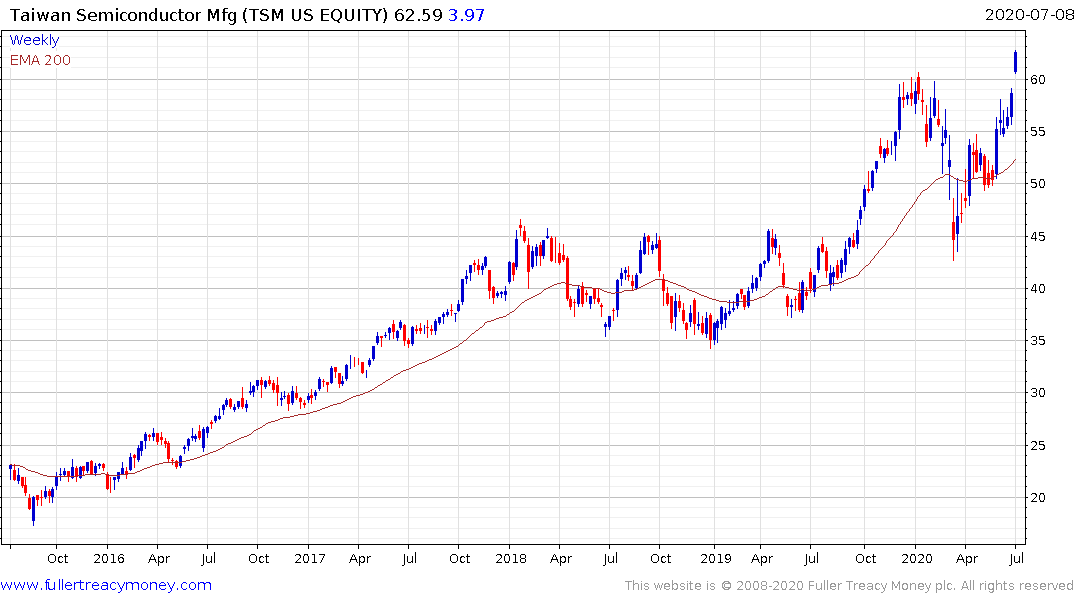This screenshot has height=600, width=1075.
Task: Click the blue change value 3.97
Action: pyautogui.click(x=466, y=14)
